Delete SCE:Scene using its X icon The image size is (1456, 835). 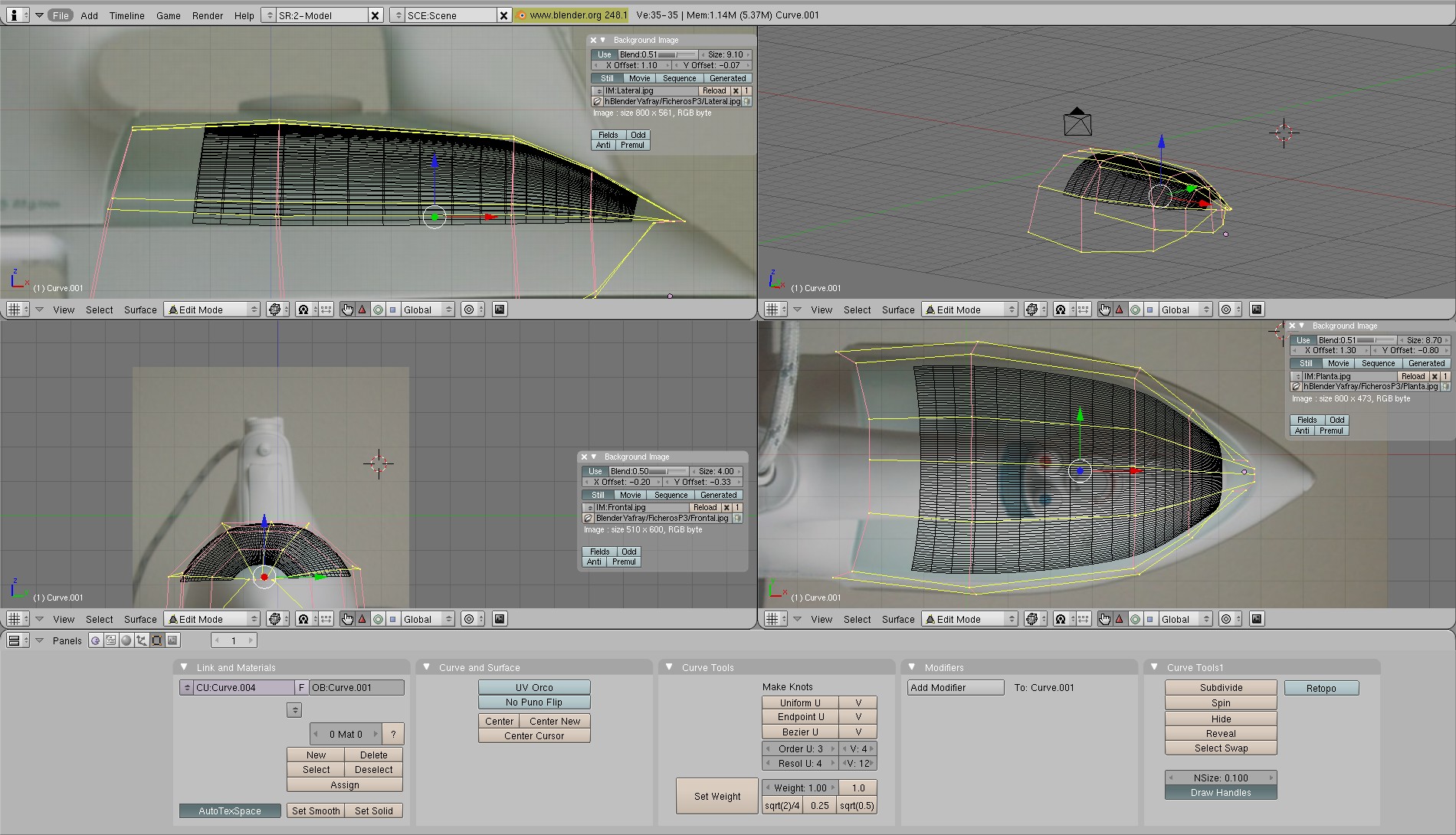[503, 15]
